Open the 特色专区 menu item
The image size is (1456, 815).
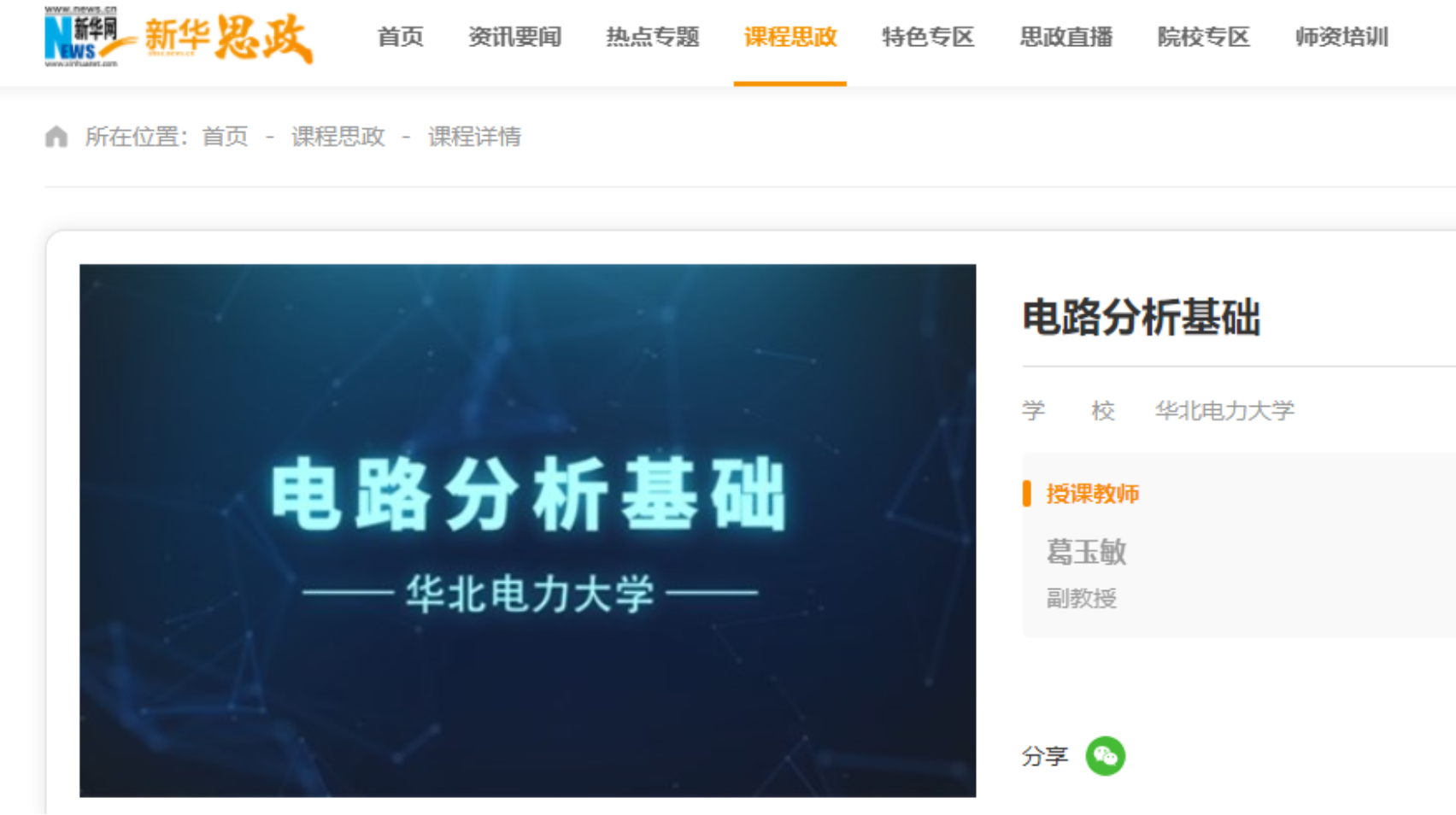point(928,38)
